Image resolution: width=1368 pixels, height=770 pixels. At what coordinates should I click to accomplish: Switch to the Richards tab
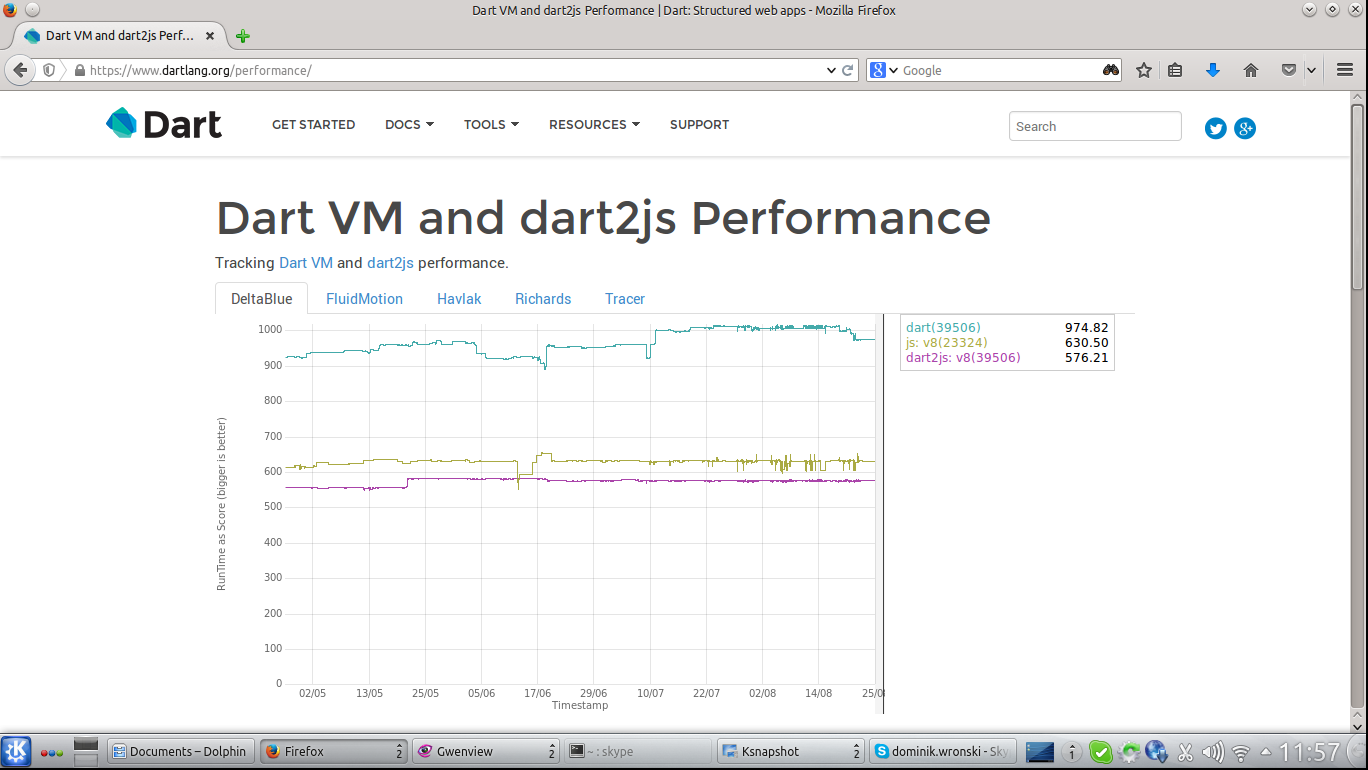click(x=543, y=299)
